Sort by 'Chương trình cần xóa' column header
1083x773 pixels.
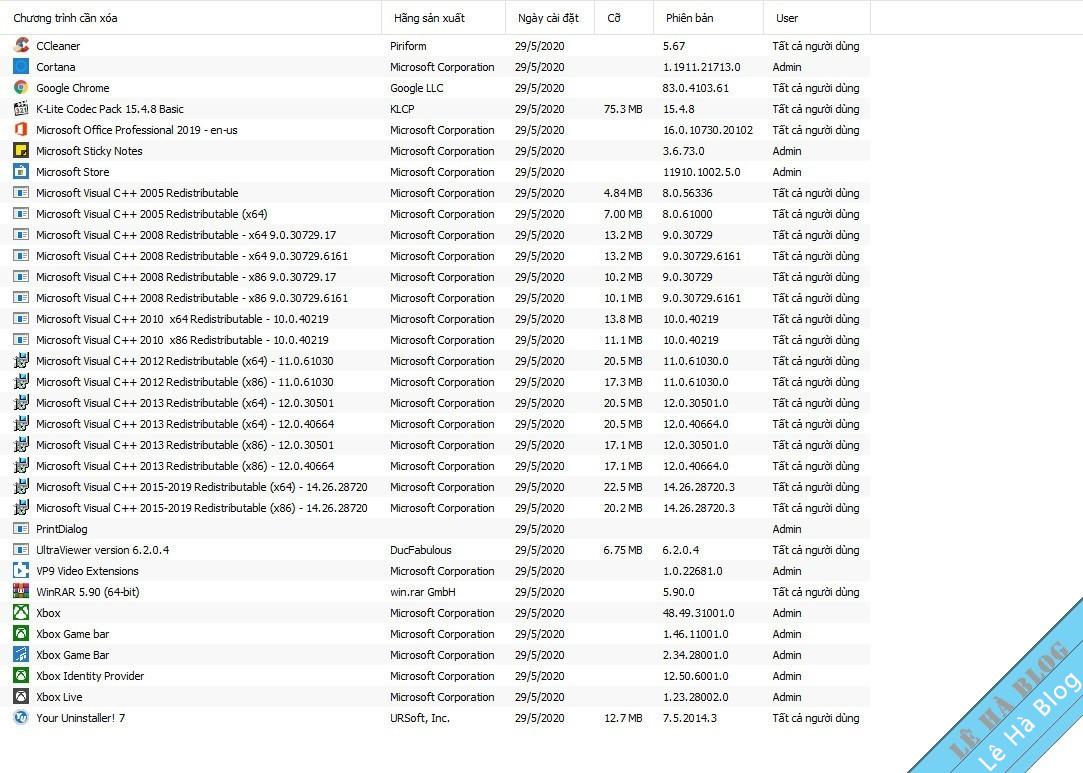click(191, 18)
